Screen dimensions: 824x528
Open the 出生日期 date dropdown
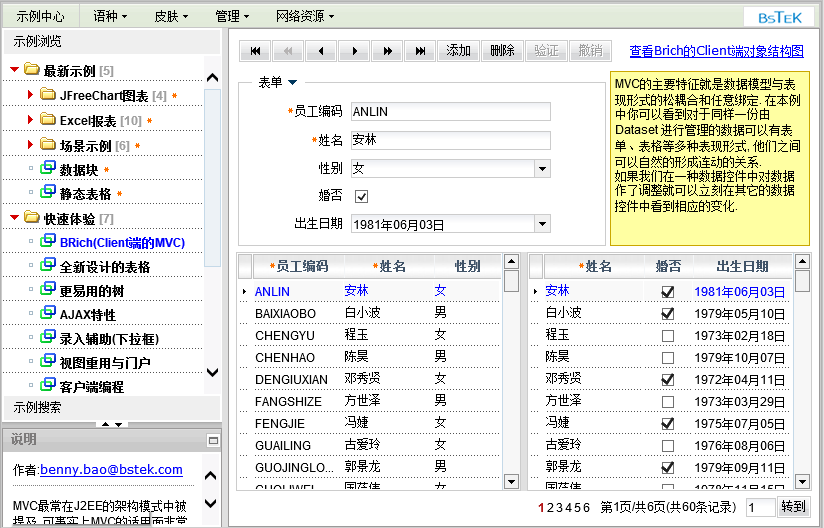tap(541, 224)
